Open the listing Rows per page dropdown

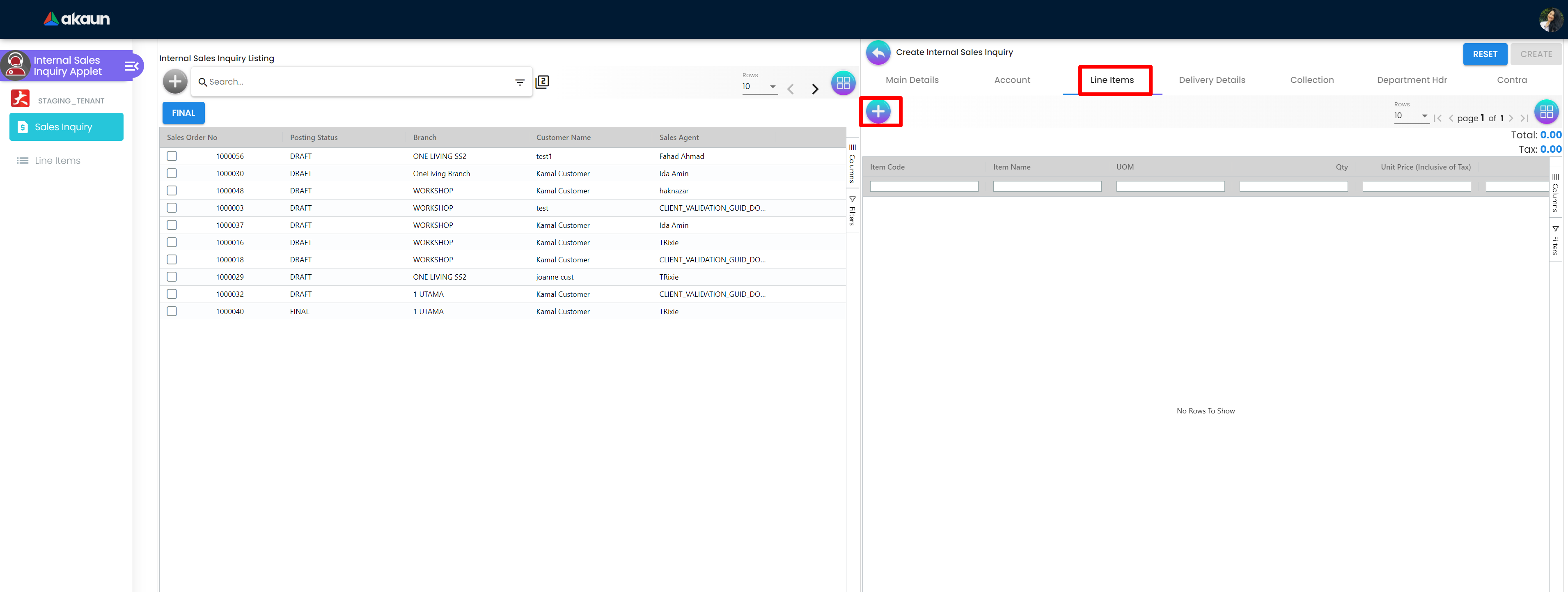click(x=759, y=87)
